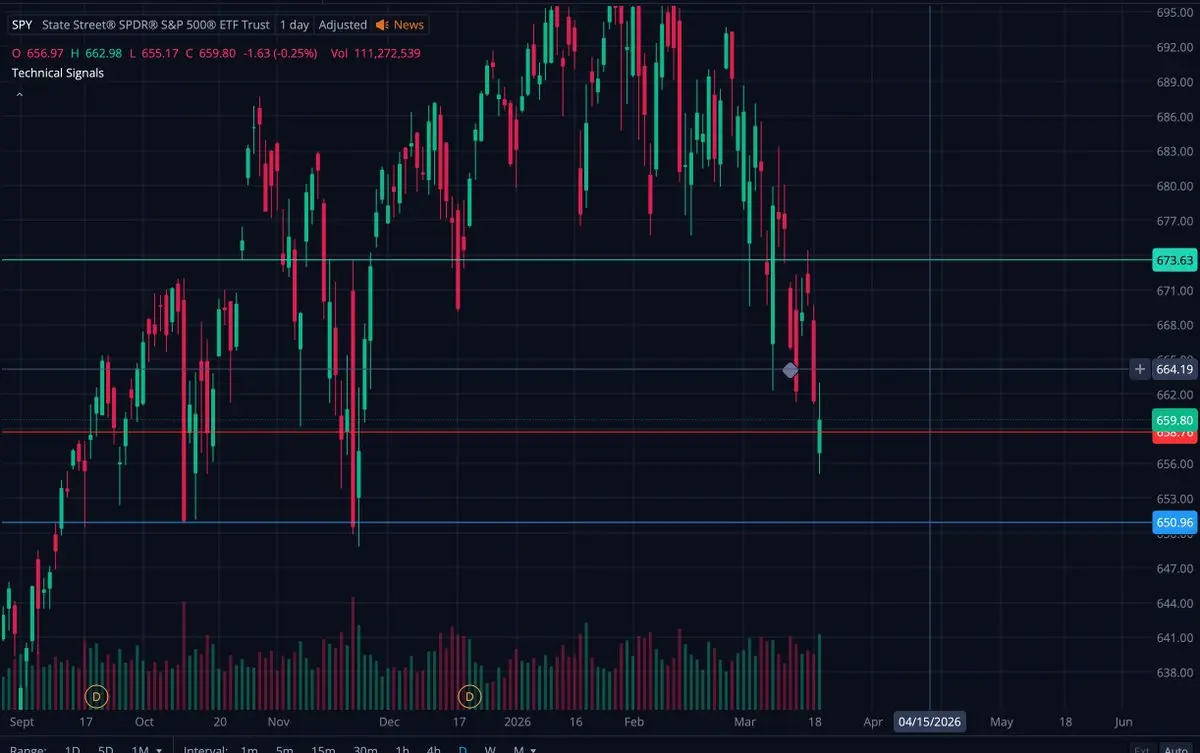Click the low price value 655.17

click(x=159, y=53)
